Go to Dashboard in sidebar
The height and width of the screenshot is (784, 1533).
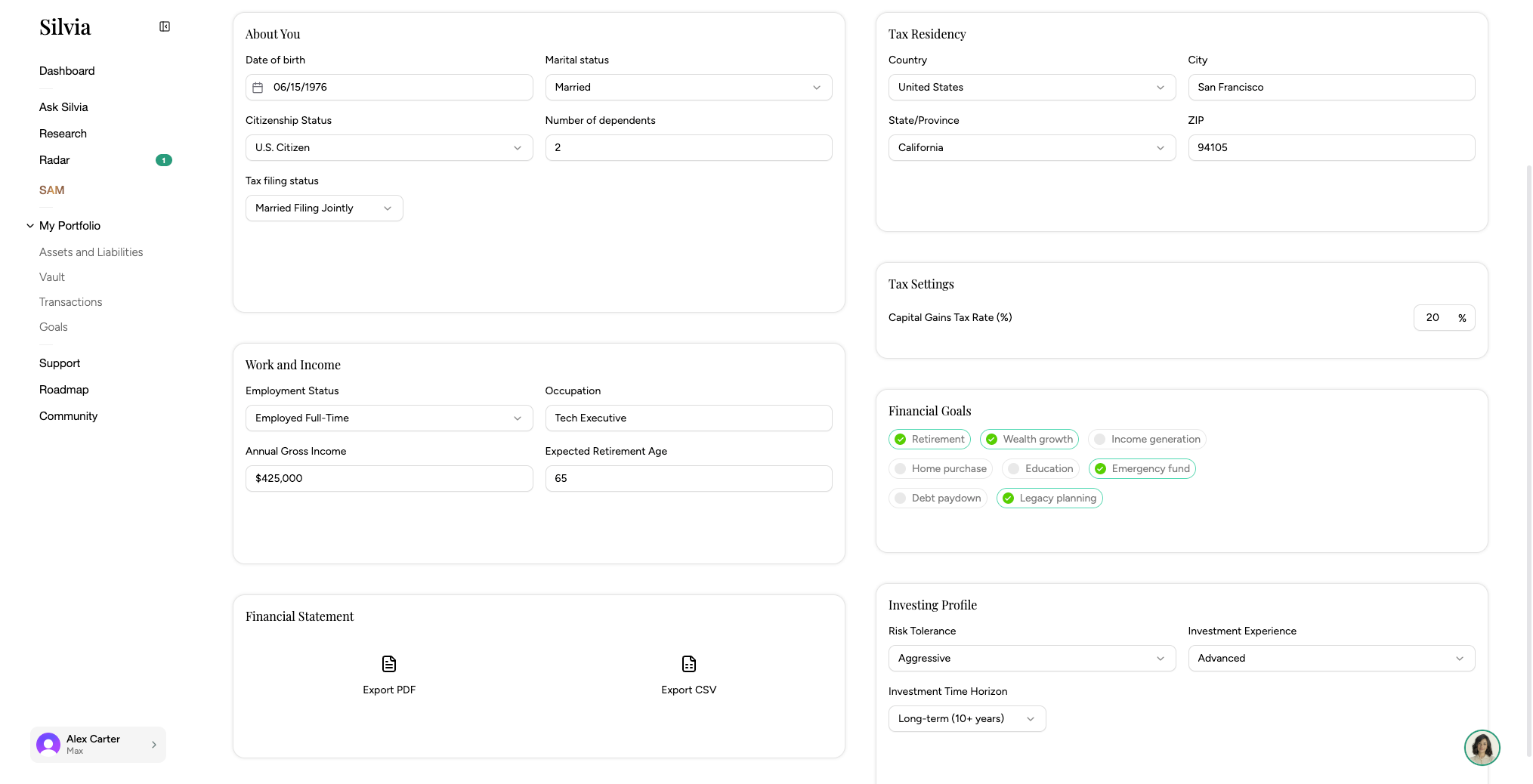(67, 71)
